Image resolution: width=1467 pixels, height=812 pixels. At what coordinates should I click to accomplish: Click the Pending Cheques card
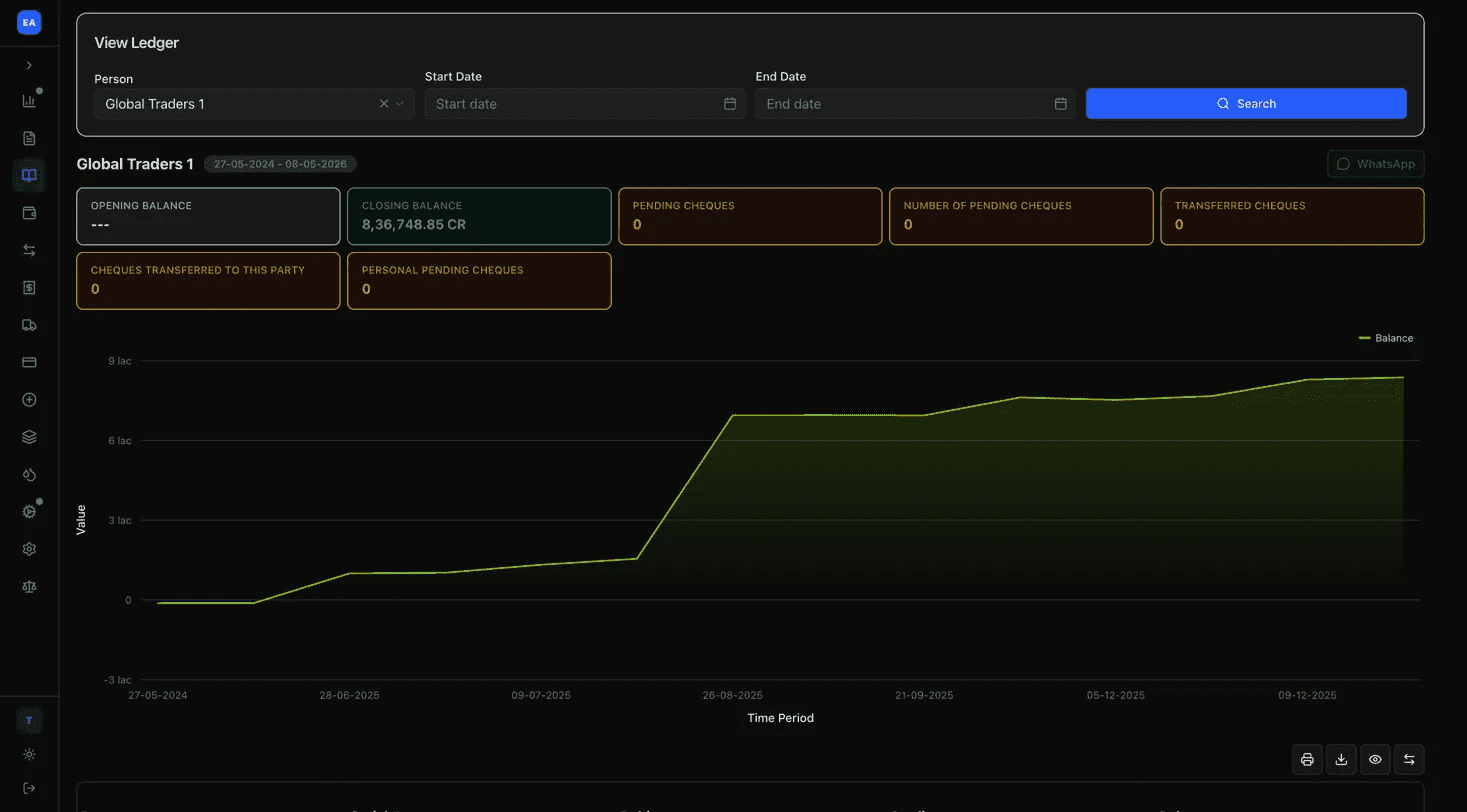coord(750,216)
